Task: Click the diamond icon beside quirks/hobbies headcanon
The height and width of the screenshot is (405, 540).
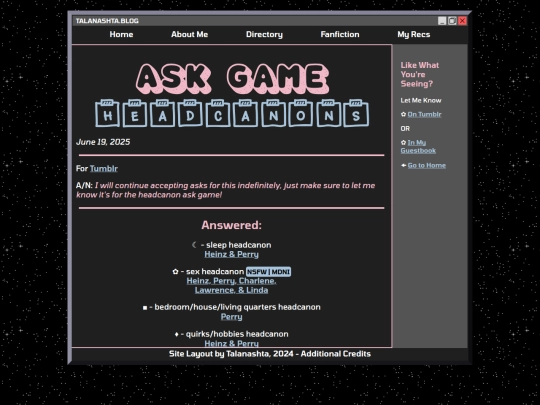Action: [177, 334]
